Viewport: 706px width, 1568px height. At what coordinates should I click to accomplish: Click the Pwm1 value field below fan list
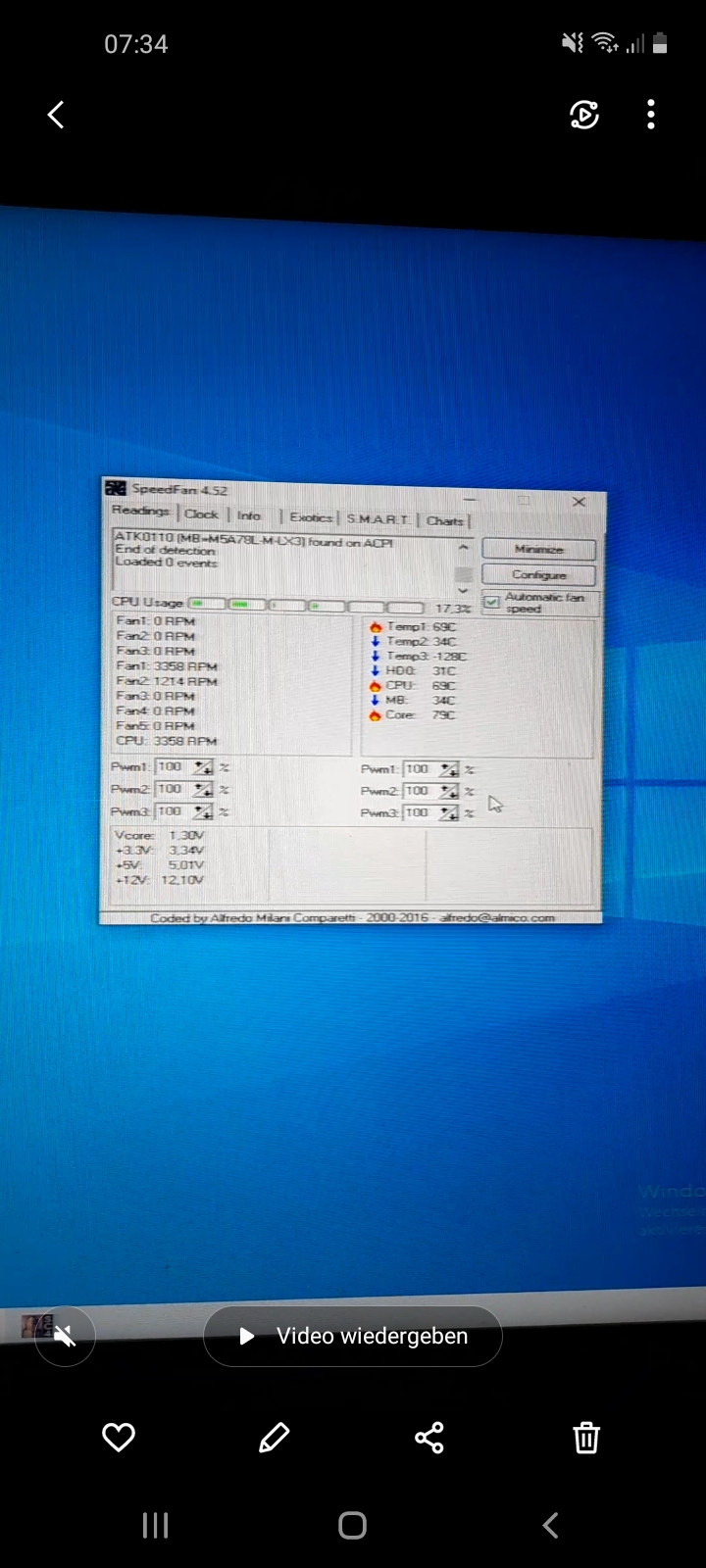pos(174,767)
